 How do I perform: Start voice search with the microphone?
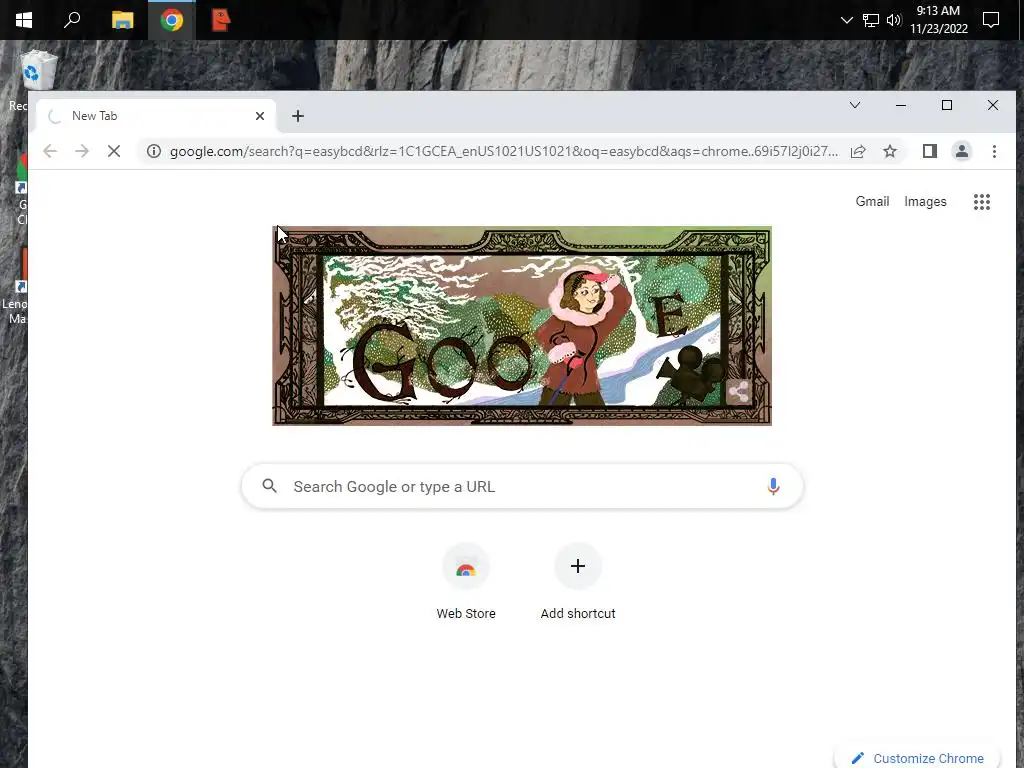pyautogui.click(x=773, y=487)
